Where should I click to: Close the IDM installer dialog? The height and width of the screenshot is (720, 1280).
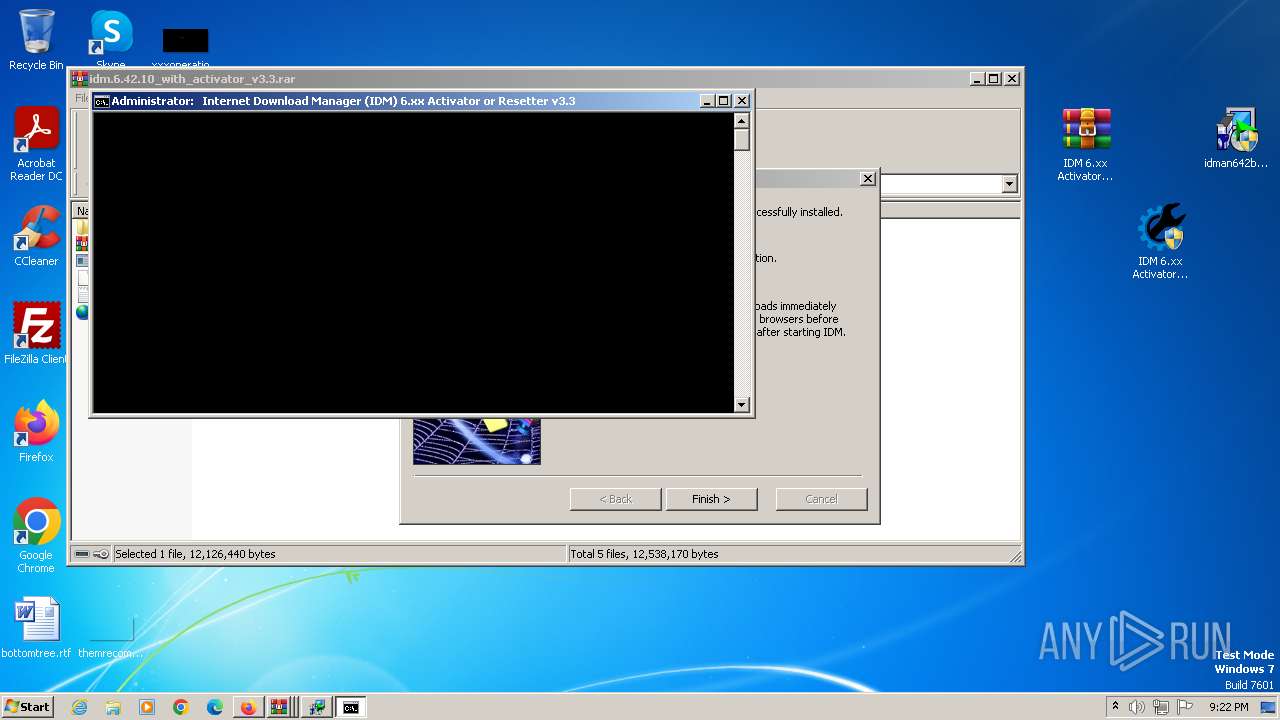point(868,179)
